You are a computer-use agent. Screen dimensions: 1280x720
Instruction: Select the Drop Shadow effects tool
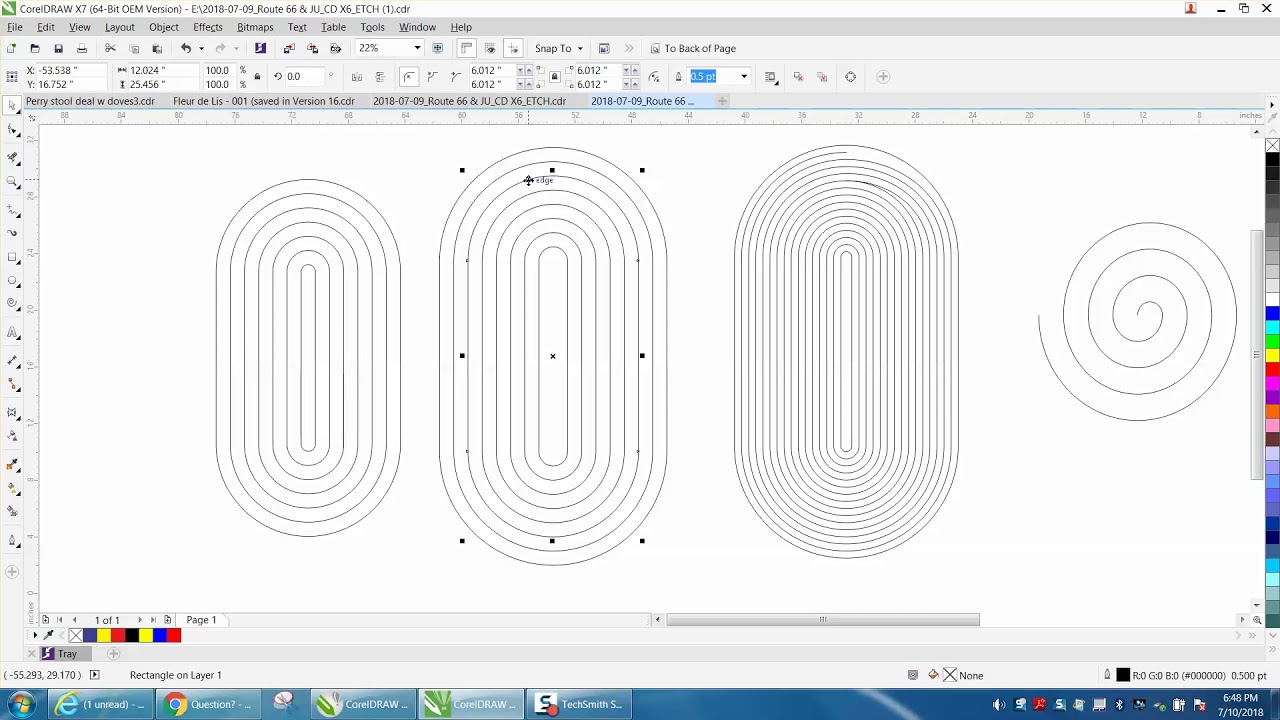point(12,411)
